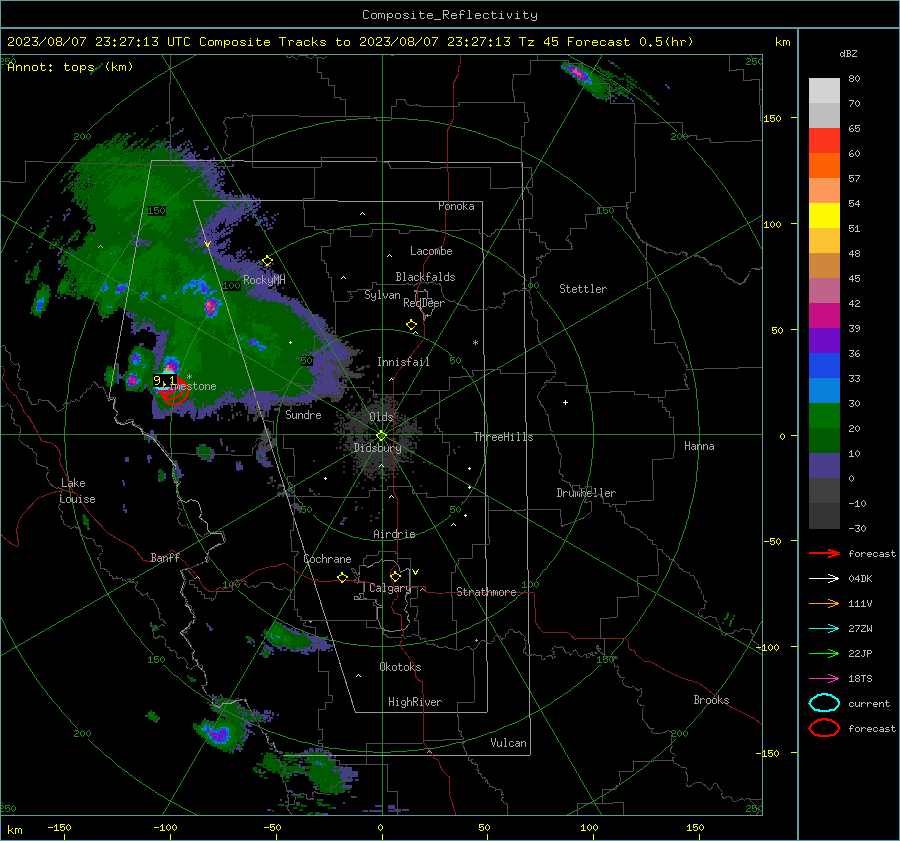Click the Okotoks town label

click(x=400, y=667)
